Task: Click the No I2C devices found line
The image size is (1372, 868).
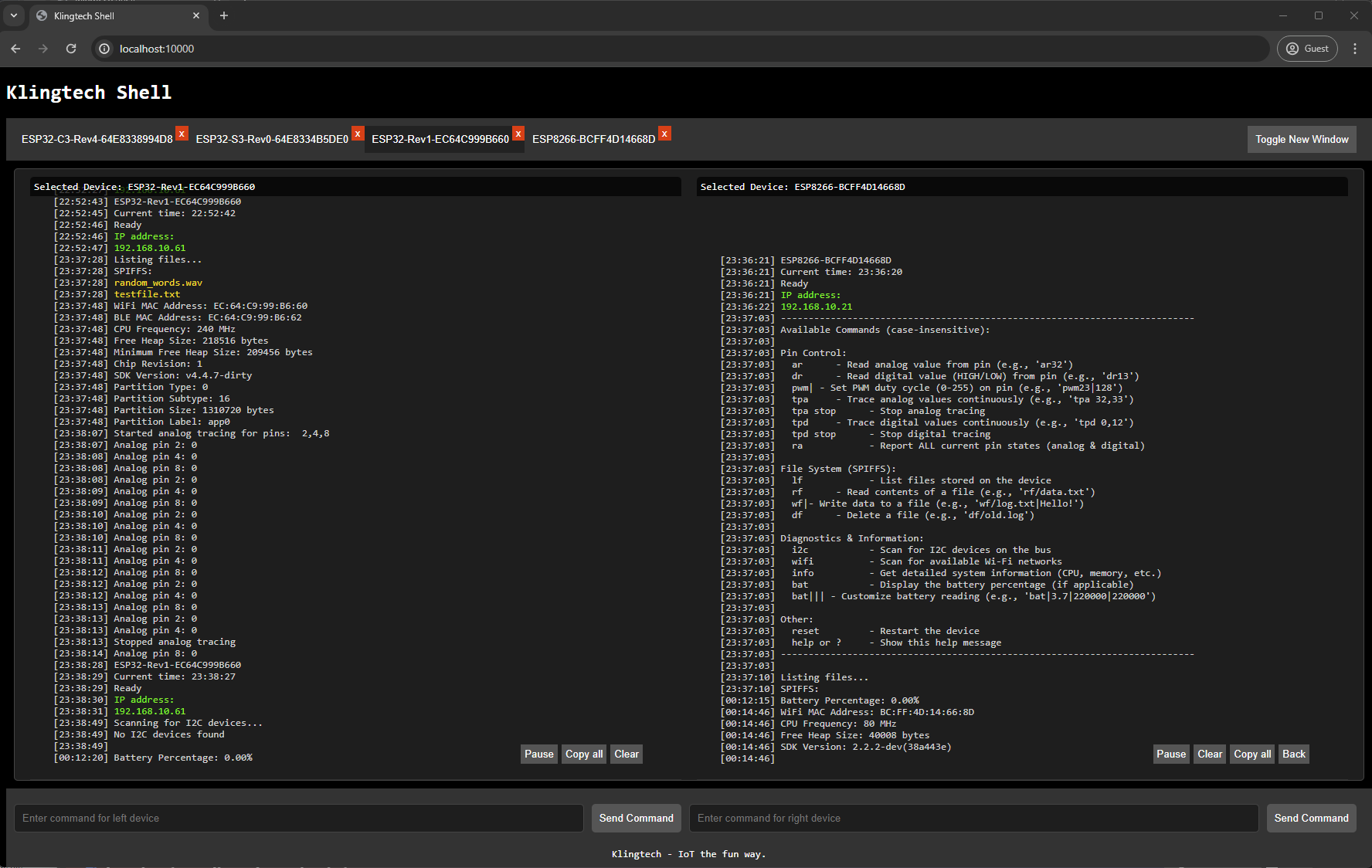Action: click(x=169, y=734)
